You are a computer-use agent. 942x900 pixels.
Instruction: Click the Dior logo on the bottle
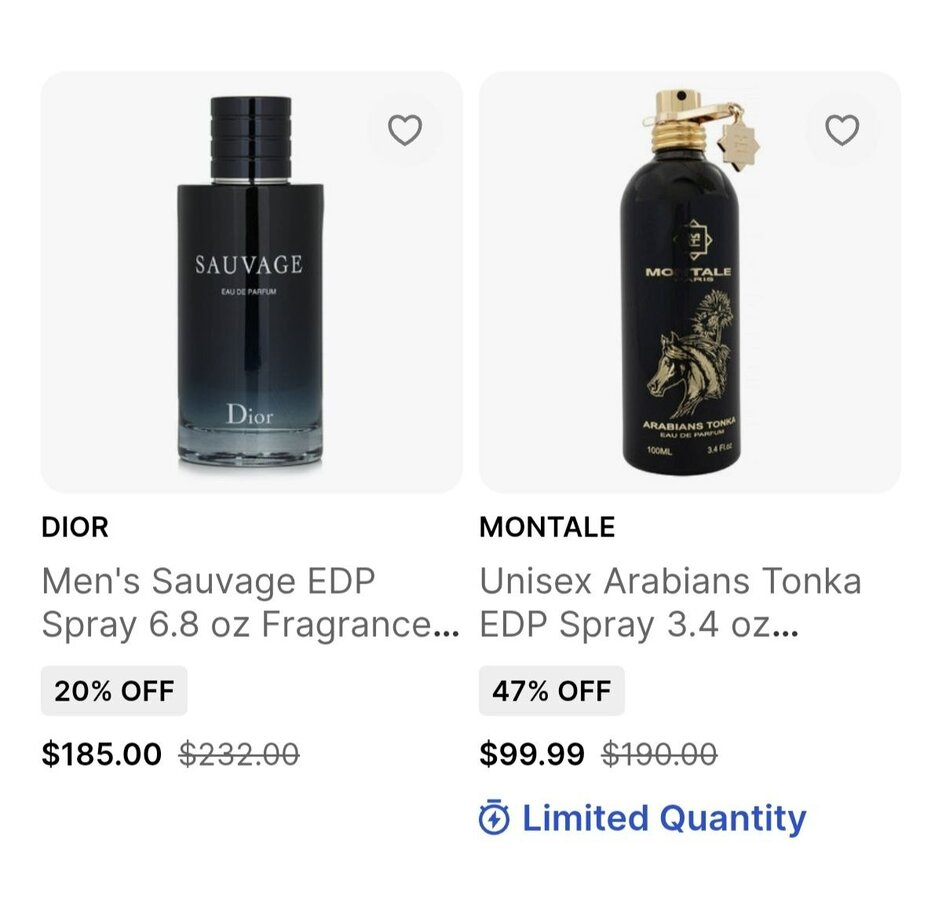click(x=249, y=414)
